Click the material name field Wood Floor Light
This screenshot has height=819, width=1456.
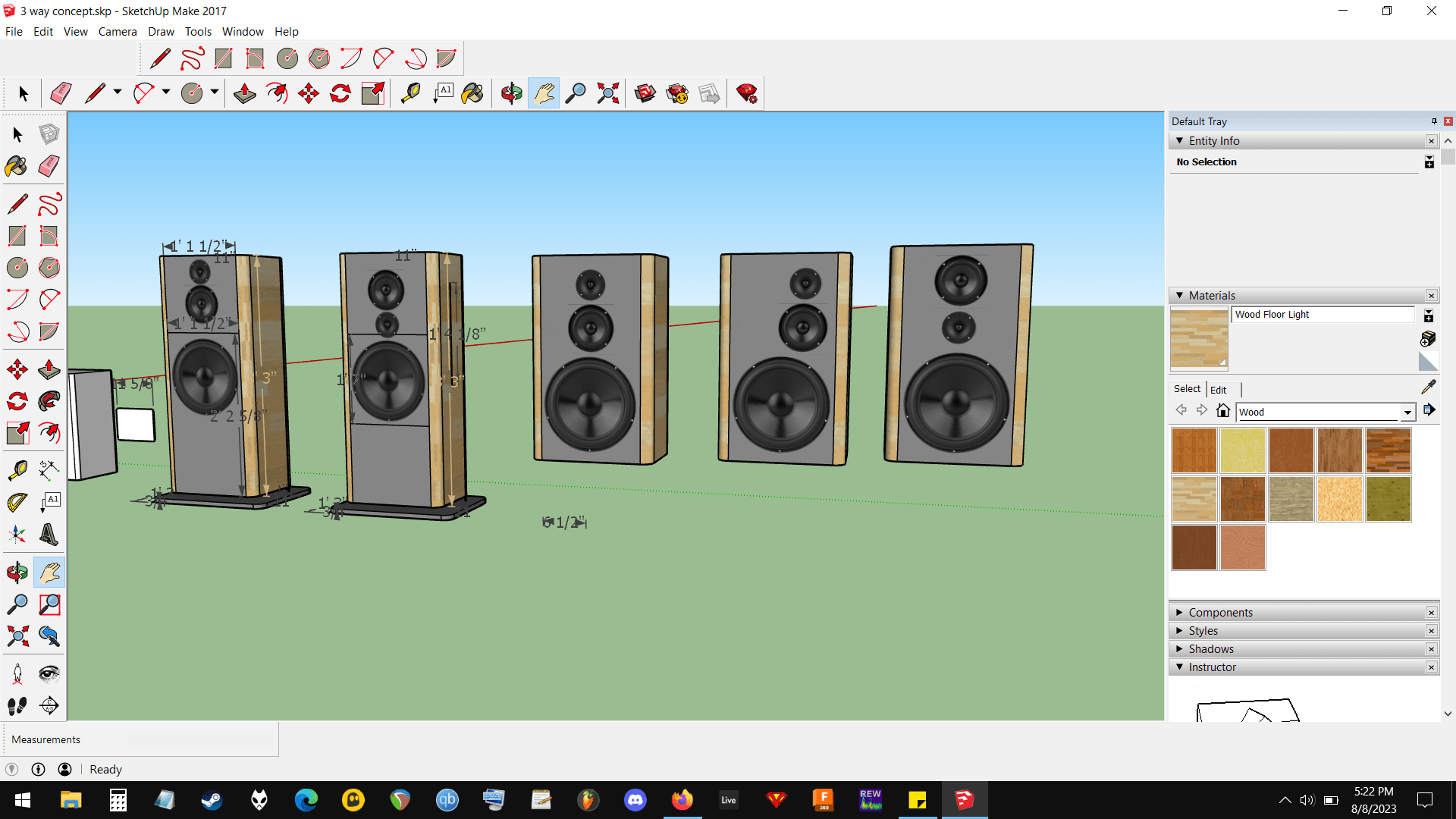[x=1323, y=315]
